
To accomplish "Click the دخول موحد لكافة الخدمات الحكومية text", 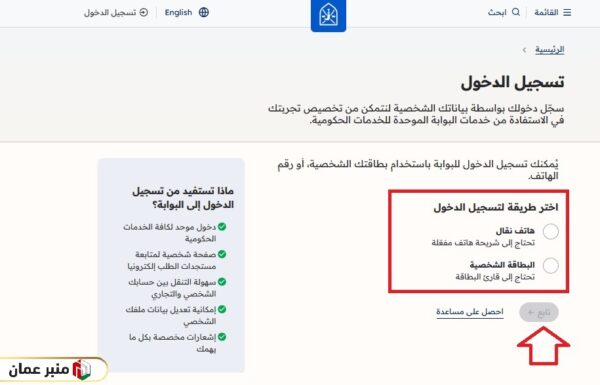I will coord(170,233).
